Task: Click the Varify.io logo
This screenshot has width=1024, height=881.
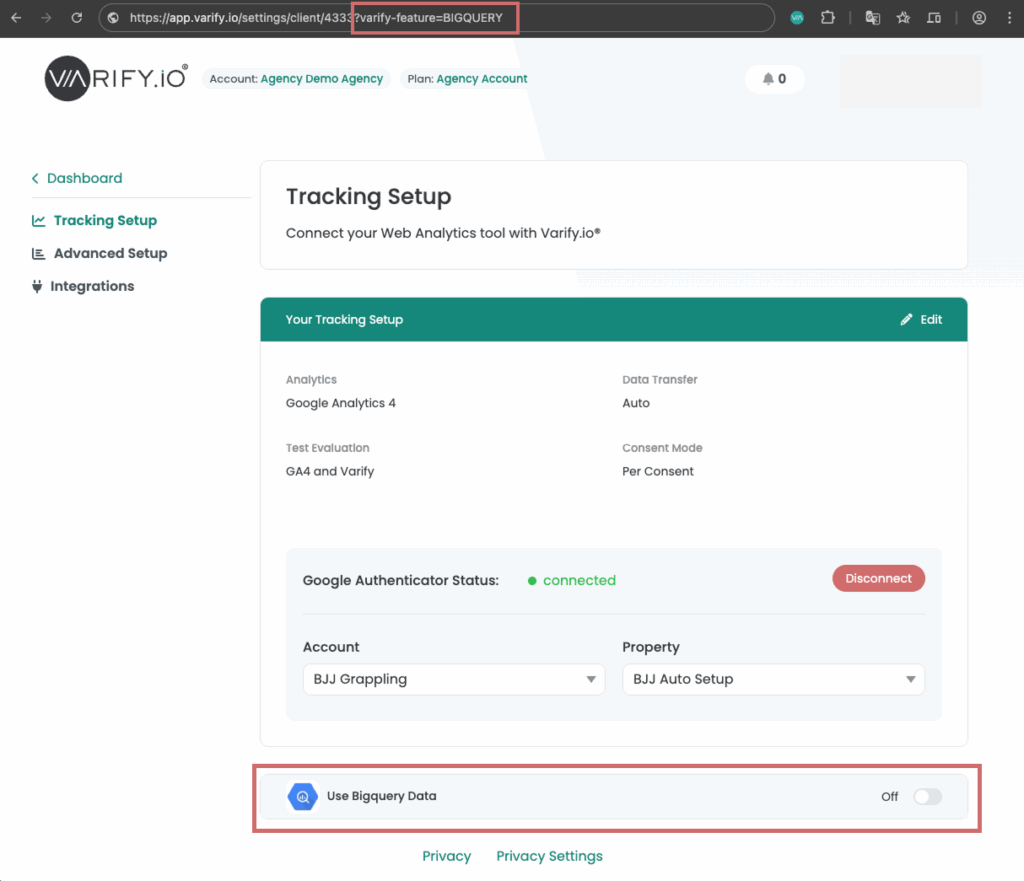Action: (115, 79)
